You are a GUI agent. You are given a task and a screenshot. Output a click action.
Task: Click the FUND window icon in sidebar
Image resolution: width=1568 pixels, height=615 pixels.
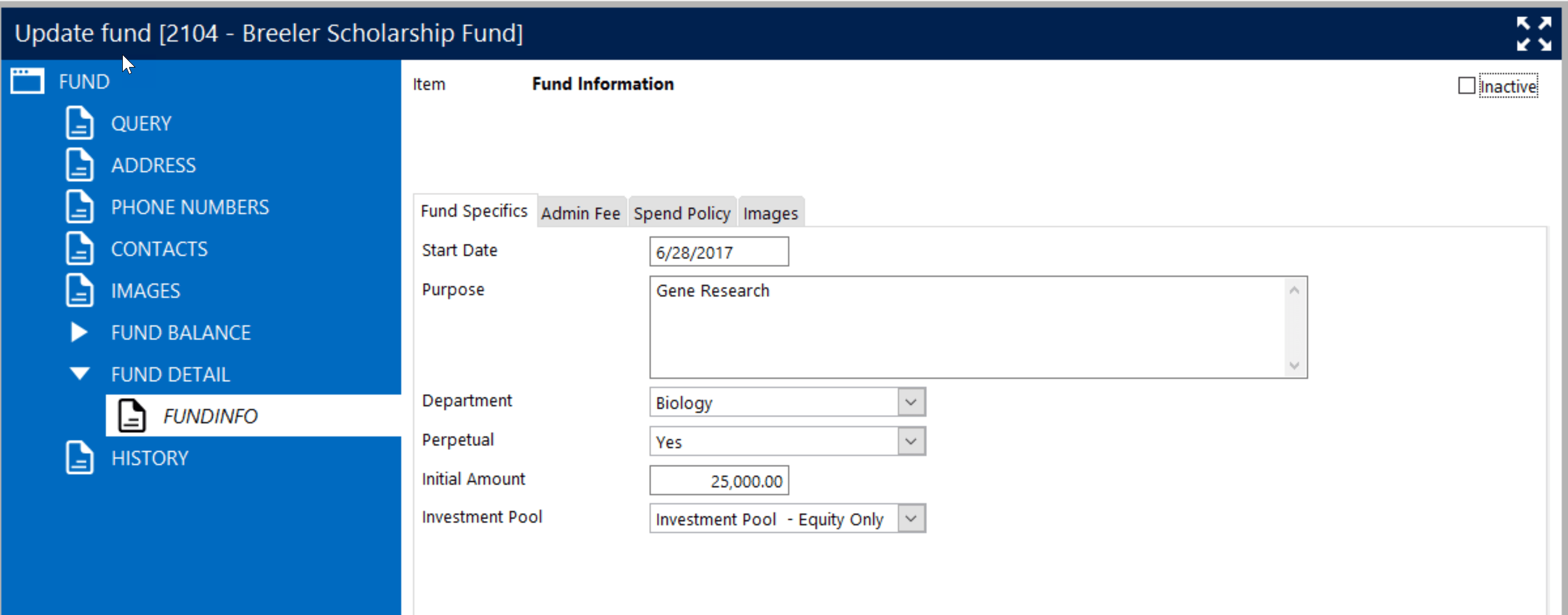click(26, 81)
